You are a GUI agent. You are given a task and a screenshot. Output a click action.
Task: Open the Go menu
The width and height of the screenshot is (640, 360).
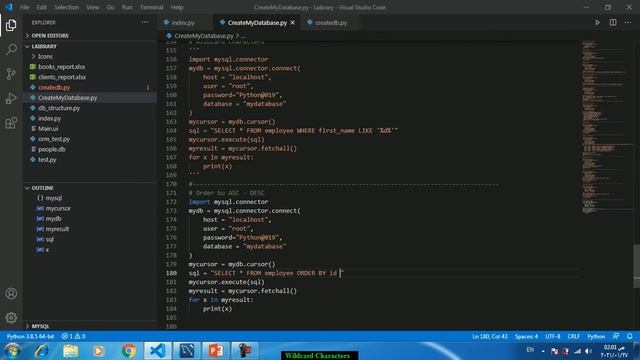(111, 7)
